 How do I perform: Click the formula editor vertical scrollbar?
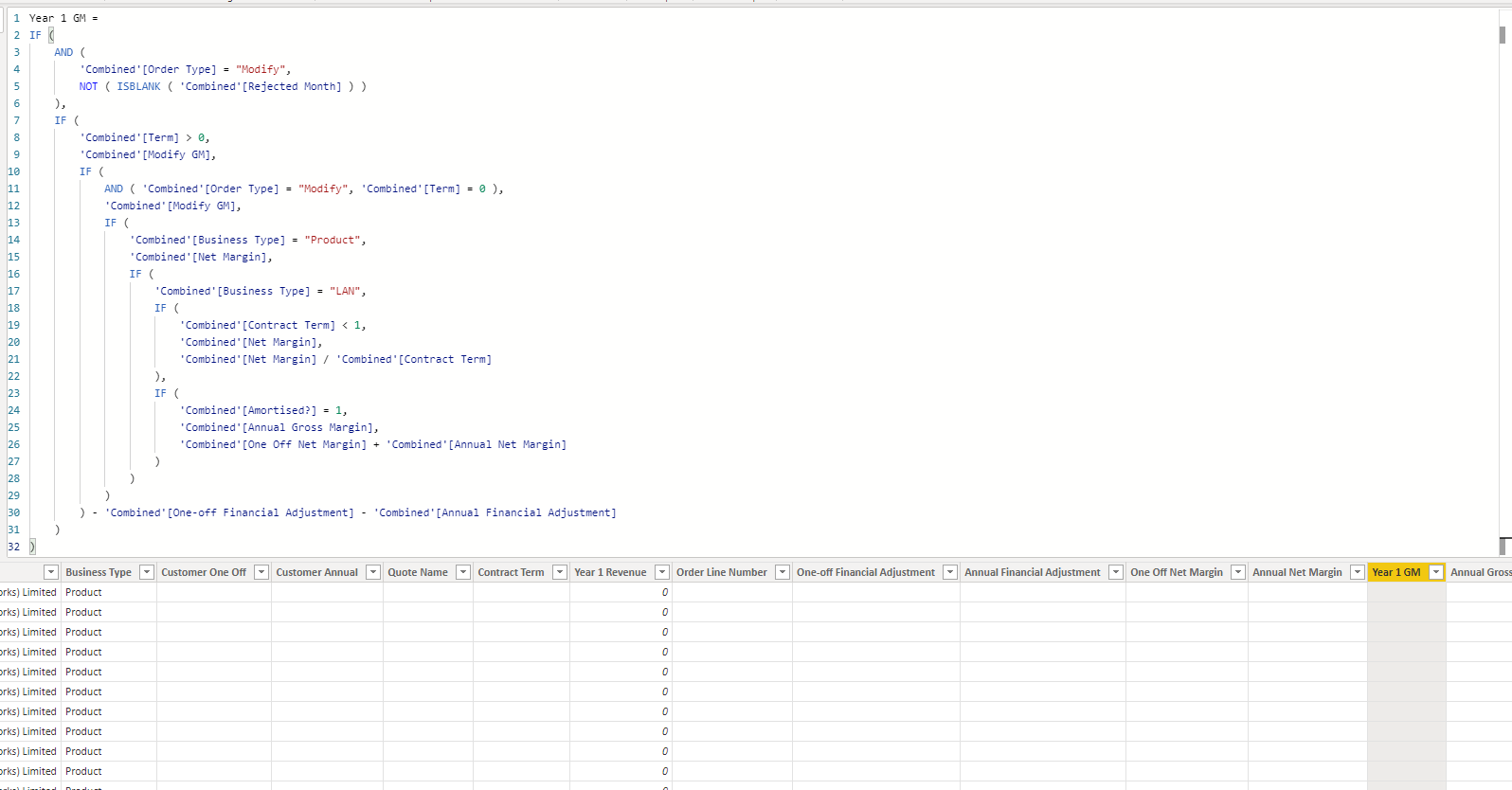pyautogui.click(x=1503, y=284)
